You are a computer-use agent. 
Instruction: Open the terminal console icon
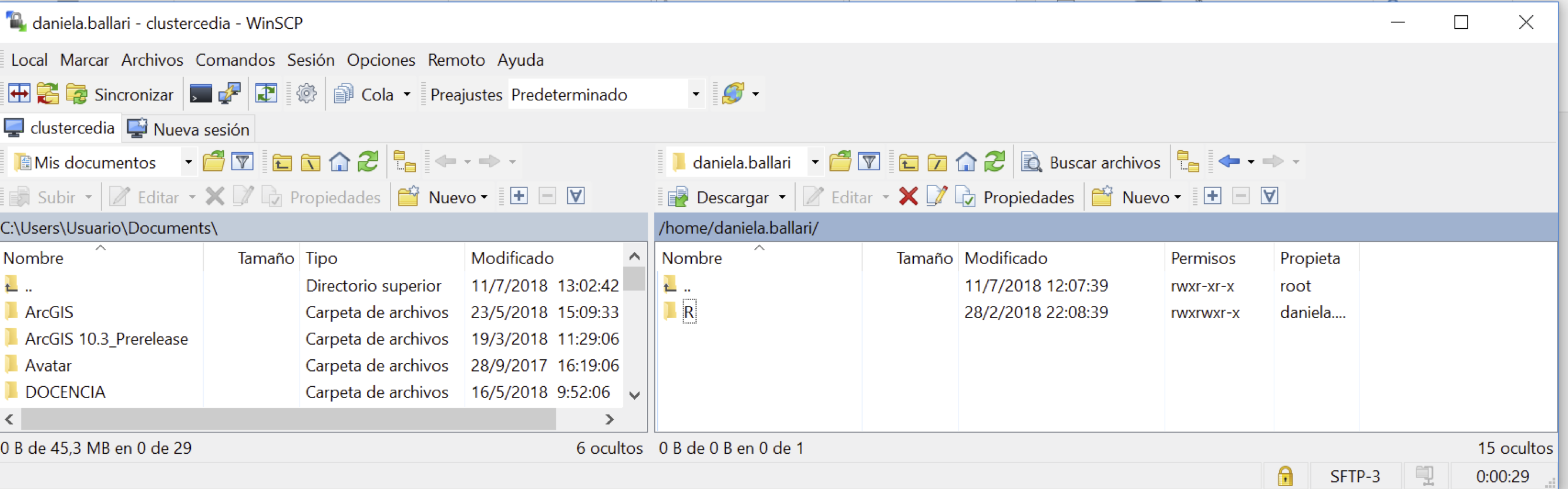(x=201, y=94)
